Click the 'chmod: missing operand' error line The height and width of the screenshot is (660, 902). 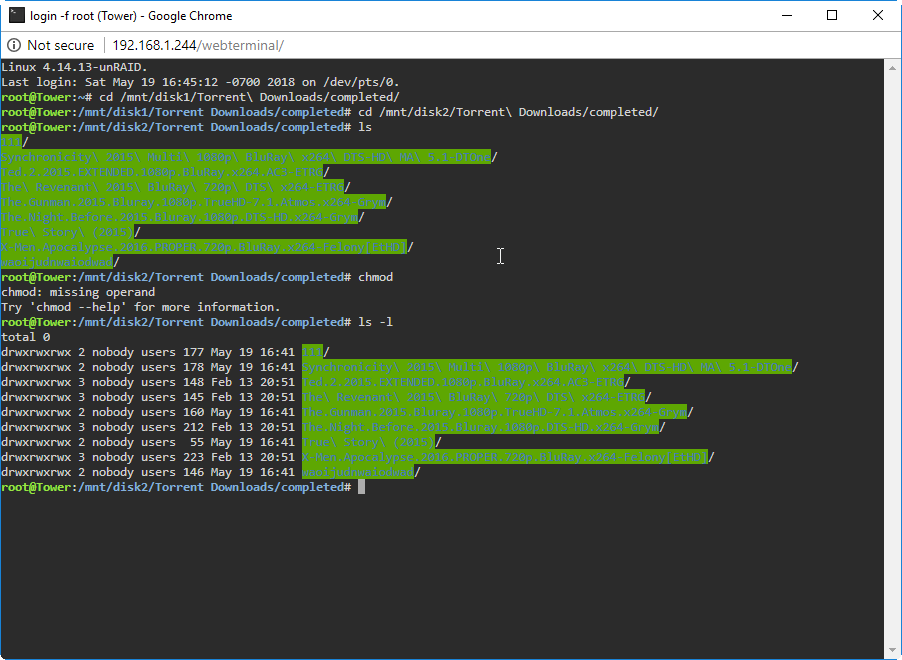[x=78, y=292]
